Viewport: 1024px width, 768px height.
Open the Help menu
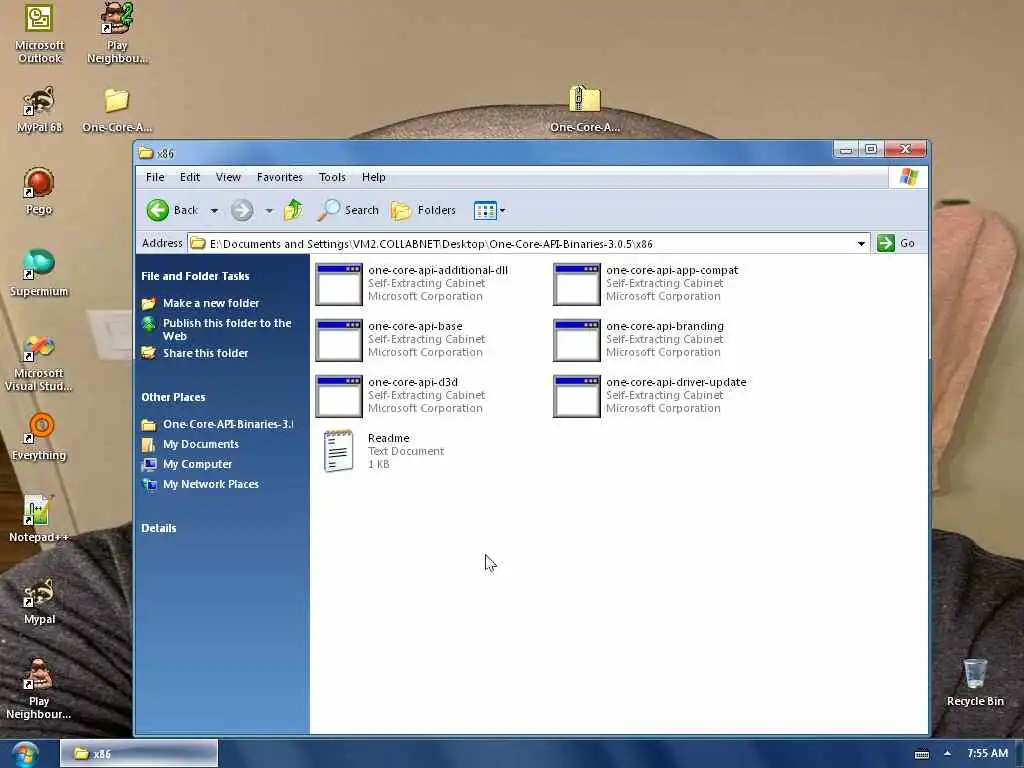click(x=374, y=177)
